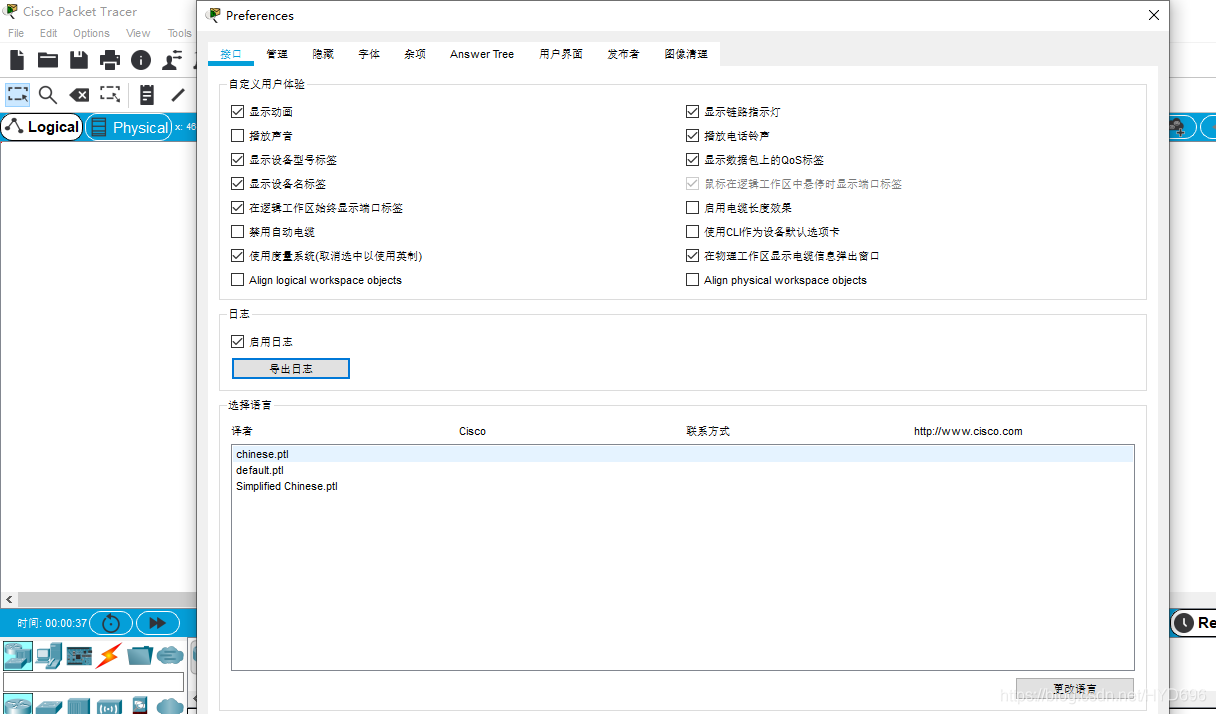This screenshot has width=1216, height=714.
Task: Toggle the 显示动画 checkbox
Action: tap(237, 112)
